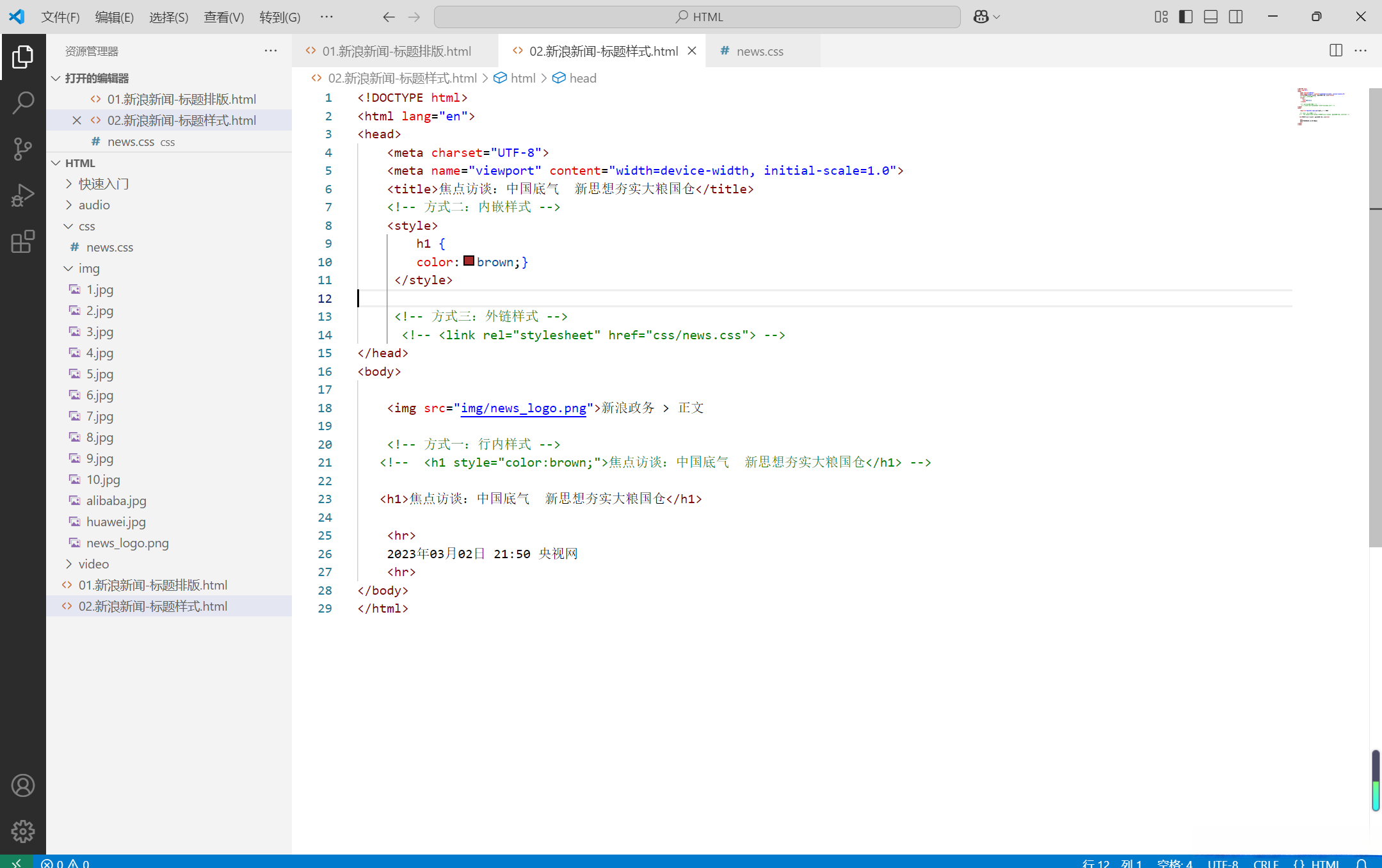1382x868 pixels.
Task: Click split editor right icon
Action: 1335,51
